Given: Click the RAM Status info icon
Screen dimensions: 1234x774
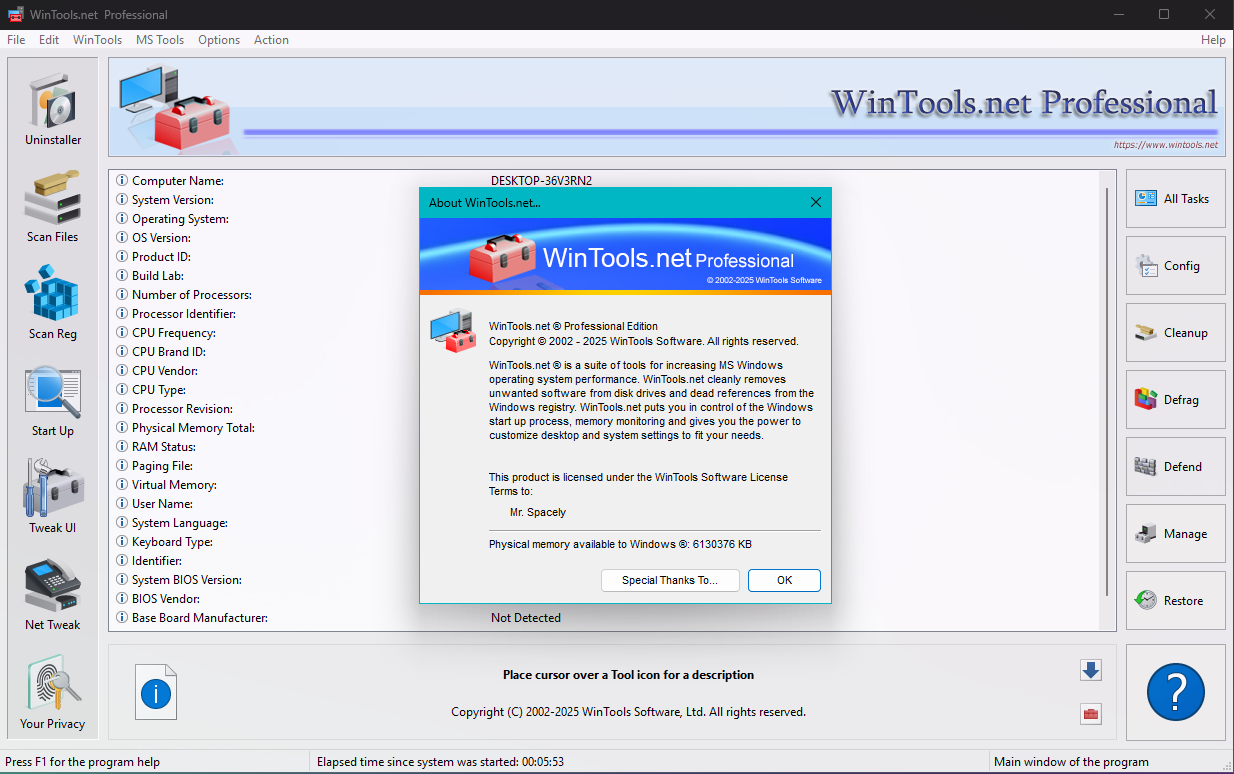Looking at the screenshot, I should coord(122,447).
